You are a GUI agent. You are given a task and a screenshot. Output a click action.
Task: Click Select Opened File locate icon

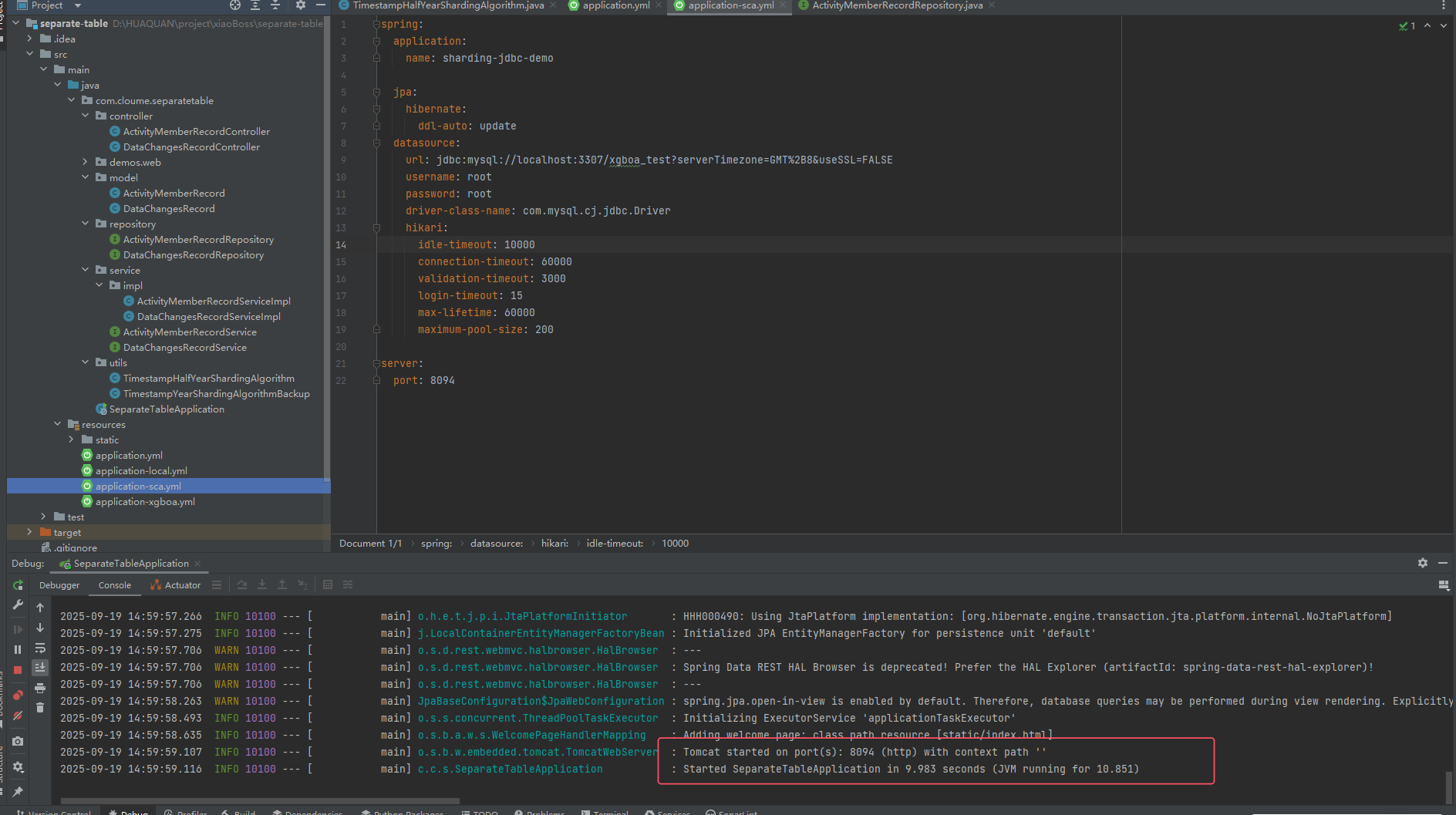(235, 5)
